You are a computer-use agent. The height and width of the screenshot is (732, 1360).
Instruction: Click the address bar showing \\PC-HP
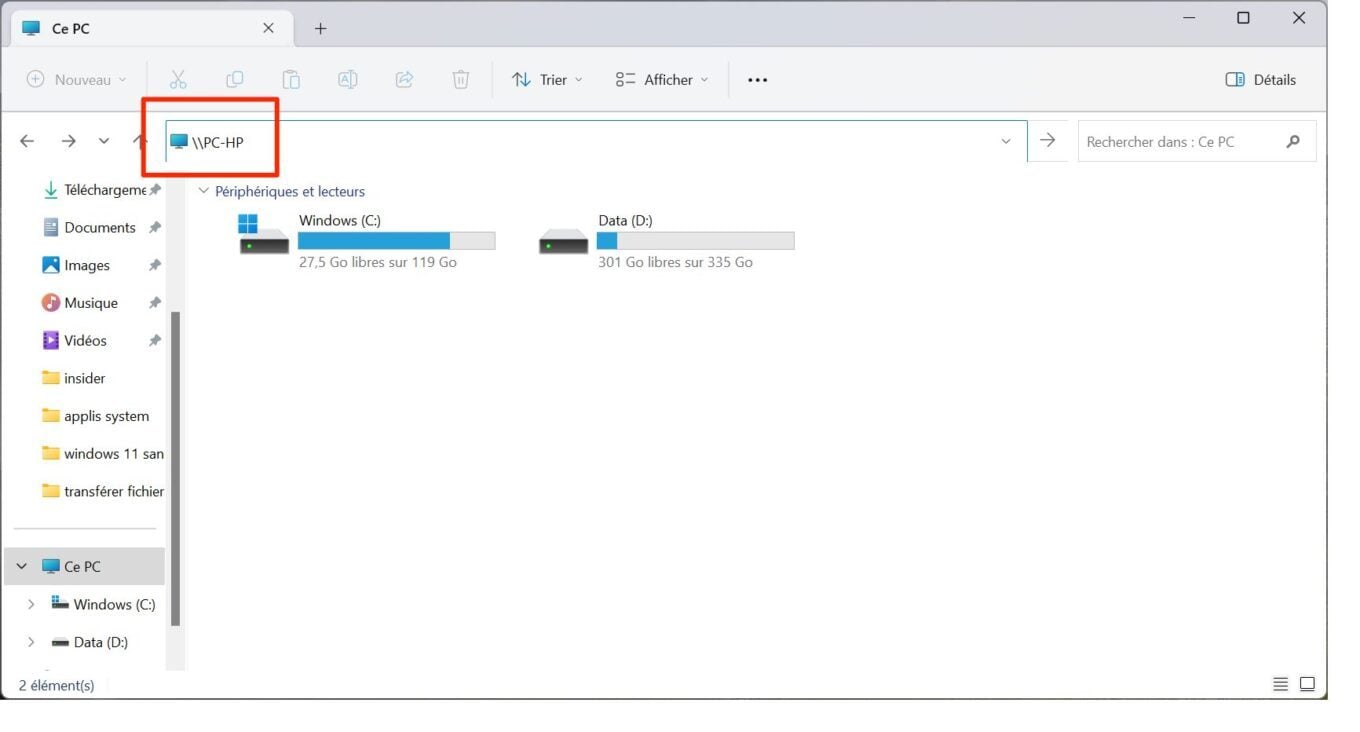pyautogui.click(x=596, y=141)
